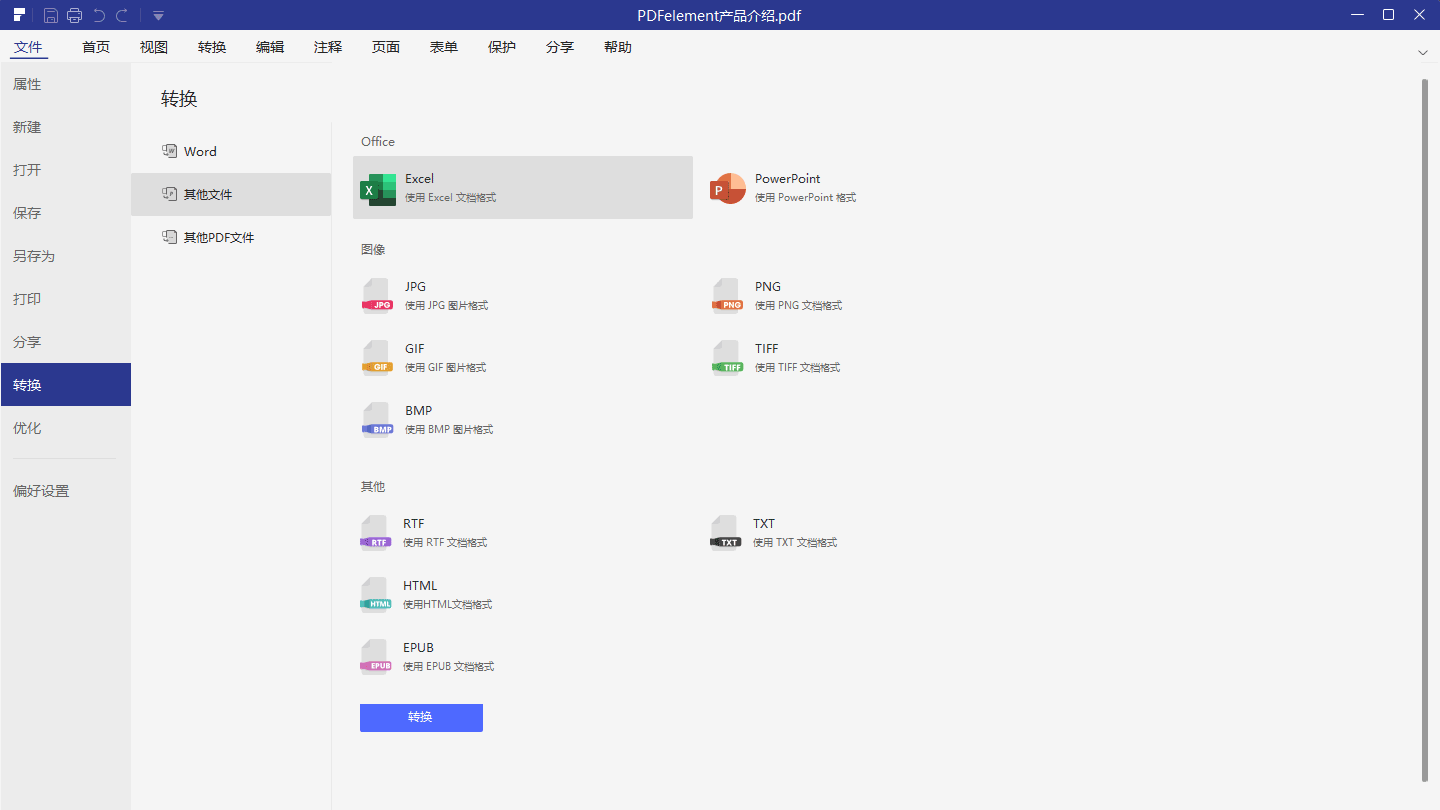Viewport: 1440px width, 810px height.
Task: Click 使用 JPG 图片格式 description
Action: (x=446, y=306)
